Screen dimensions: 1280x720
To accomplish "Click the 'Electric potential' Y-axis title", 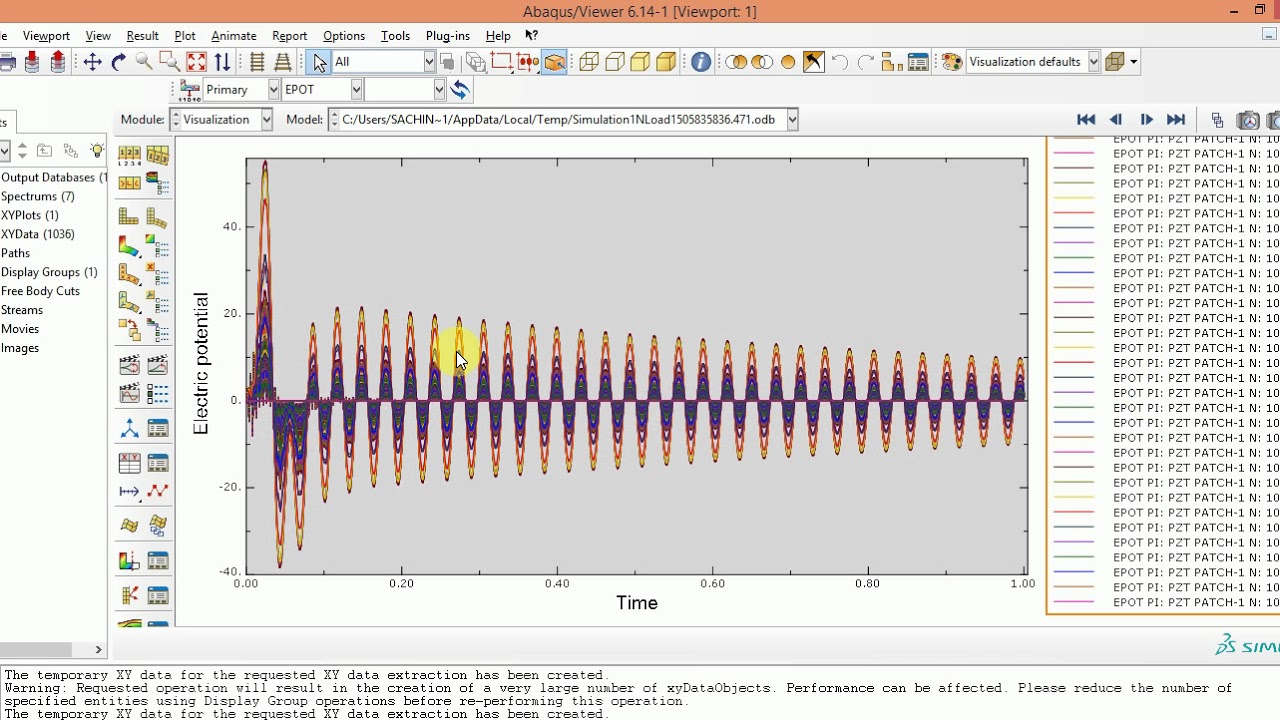I will pyautogui.click(x=201, y=363).
